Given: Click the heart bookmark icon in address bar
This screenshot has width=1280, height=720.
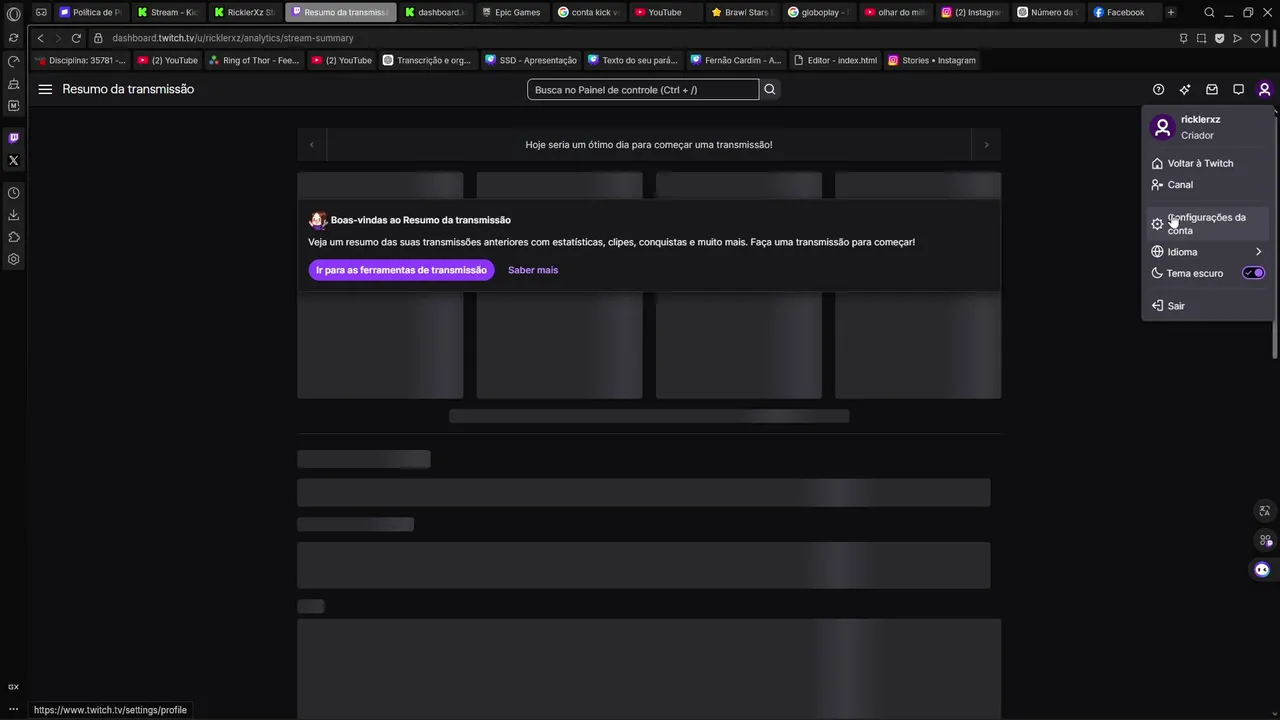Looking at the screenshot, I should click(1255, 38).
